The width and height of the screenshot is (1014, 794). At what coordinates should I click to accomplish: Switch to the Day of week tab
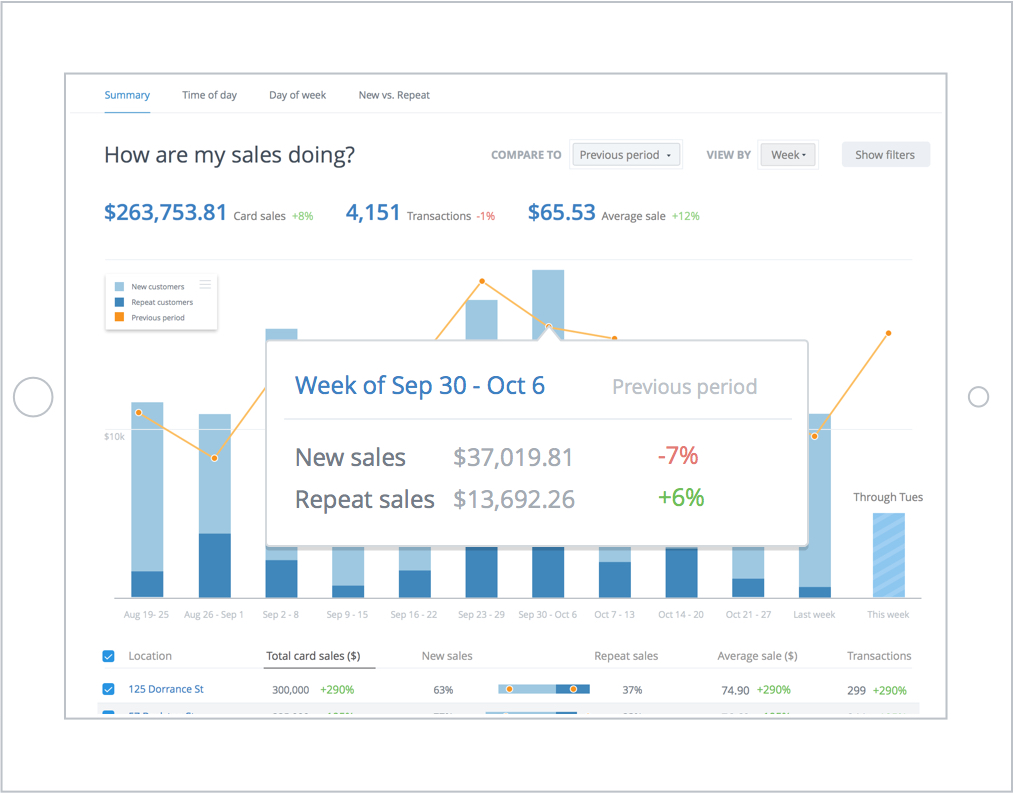297,95
